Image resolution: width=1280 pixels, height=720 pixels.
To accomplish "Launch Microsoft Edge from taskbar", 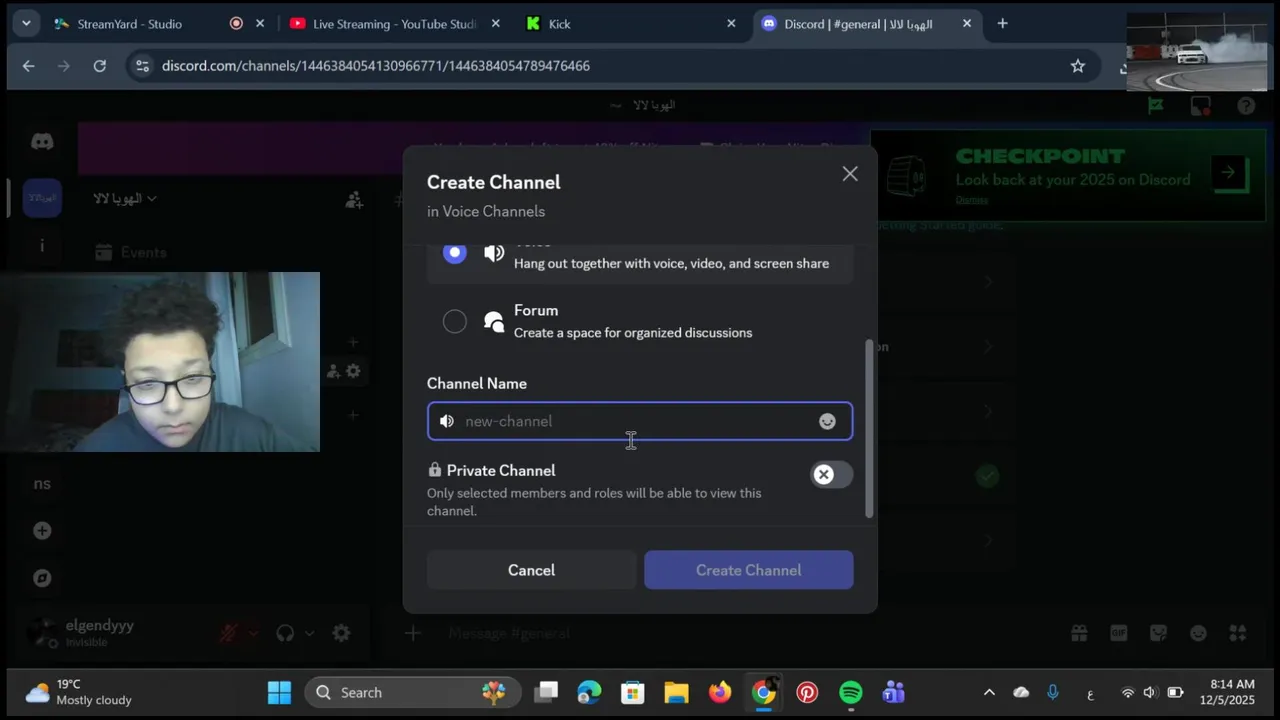I will [x=589, y=692].
